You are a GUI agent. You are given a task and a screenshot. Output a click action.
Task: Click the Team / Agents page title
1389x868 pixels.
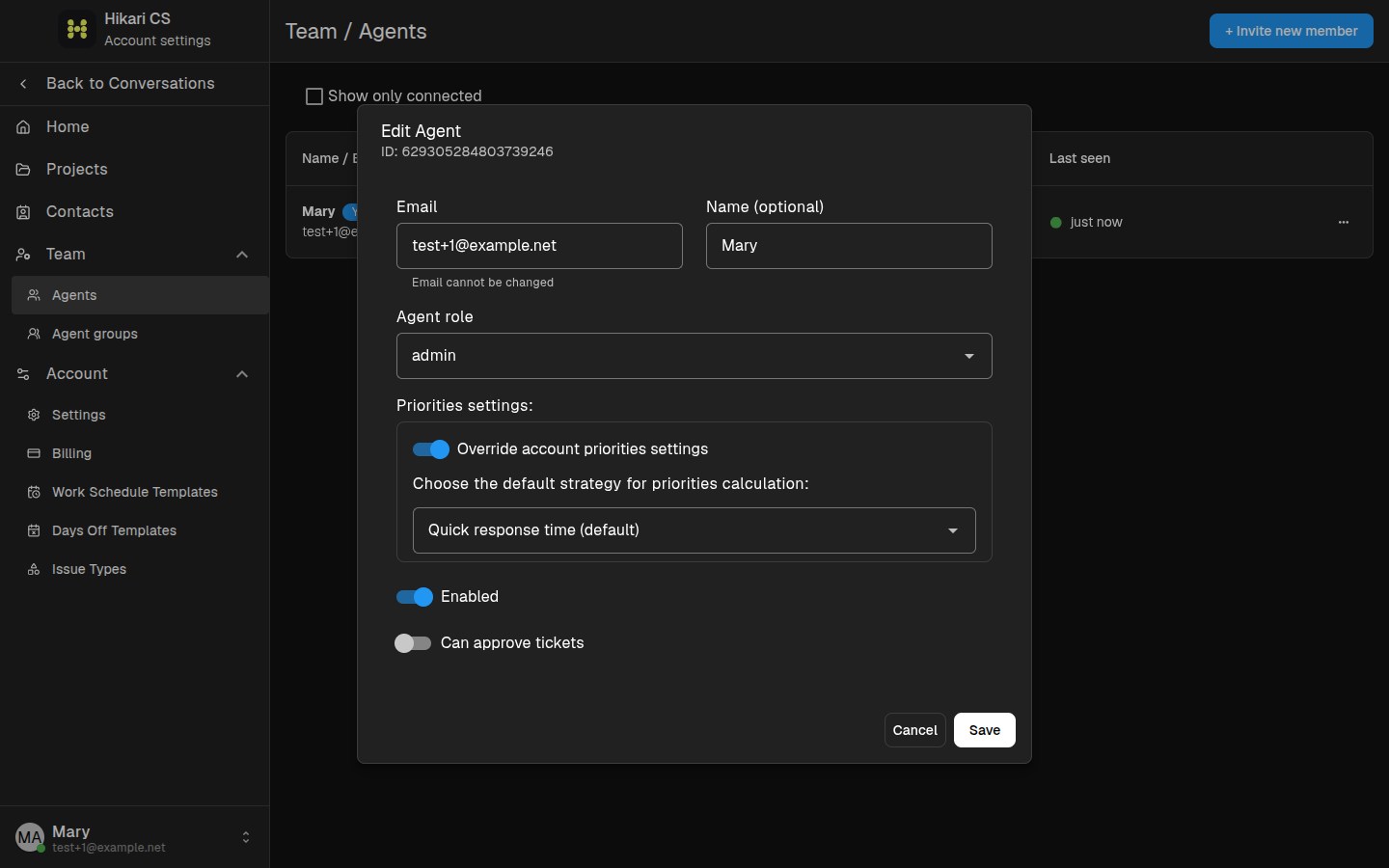[x=356, y=31]
